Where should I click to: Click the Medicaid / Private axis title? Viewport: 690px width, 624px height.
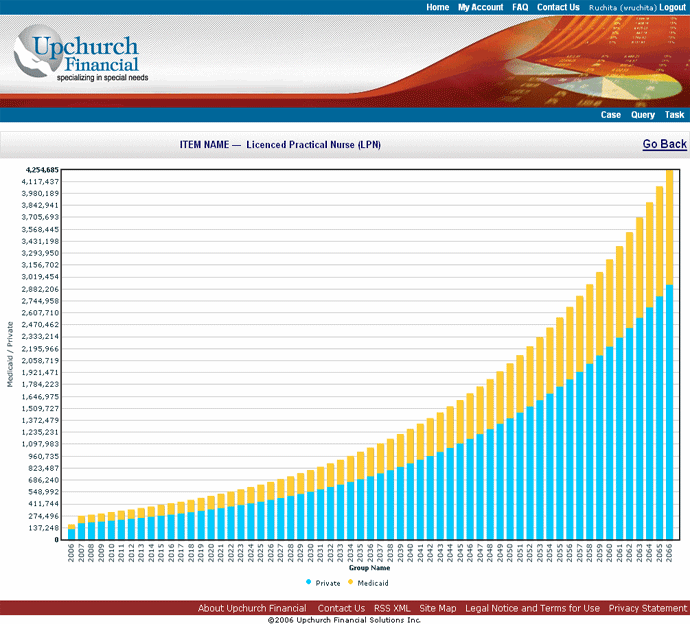[x=10, y=354]
